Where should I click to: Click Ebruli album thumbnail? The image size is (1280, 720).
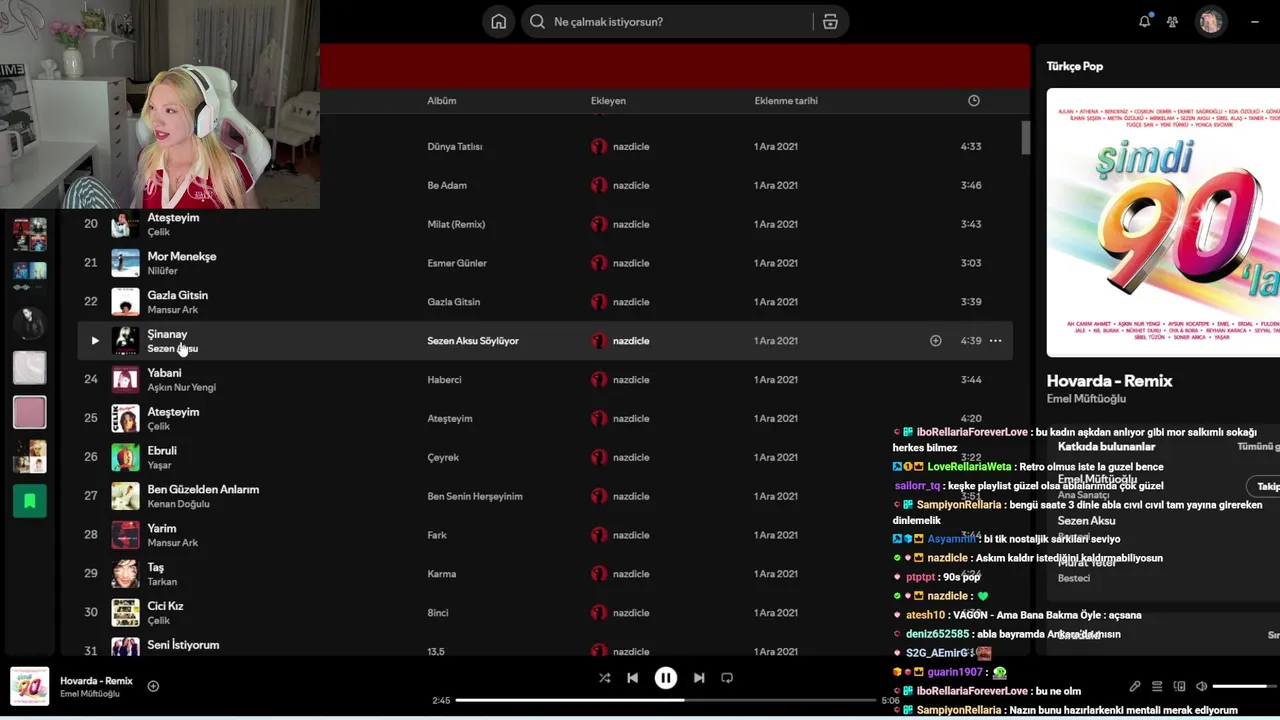tap(125, 457)
